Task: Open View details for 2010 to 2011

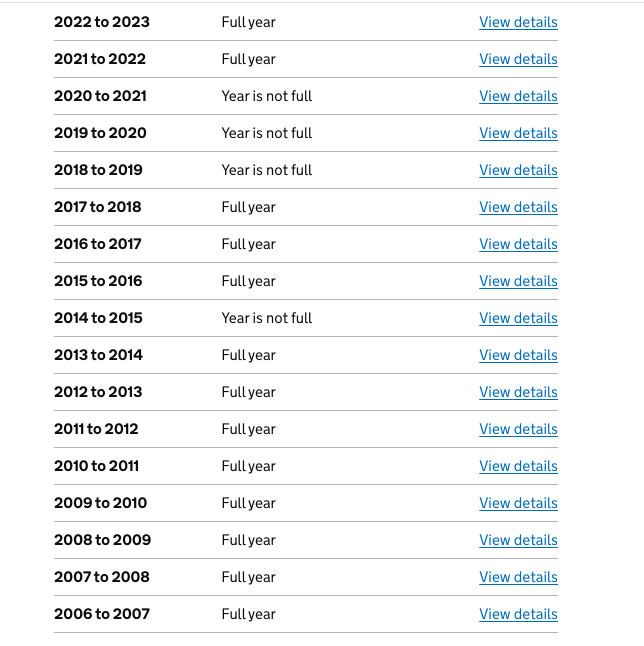Action: (518, 466)
